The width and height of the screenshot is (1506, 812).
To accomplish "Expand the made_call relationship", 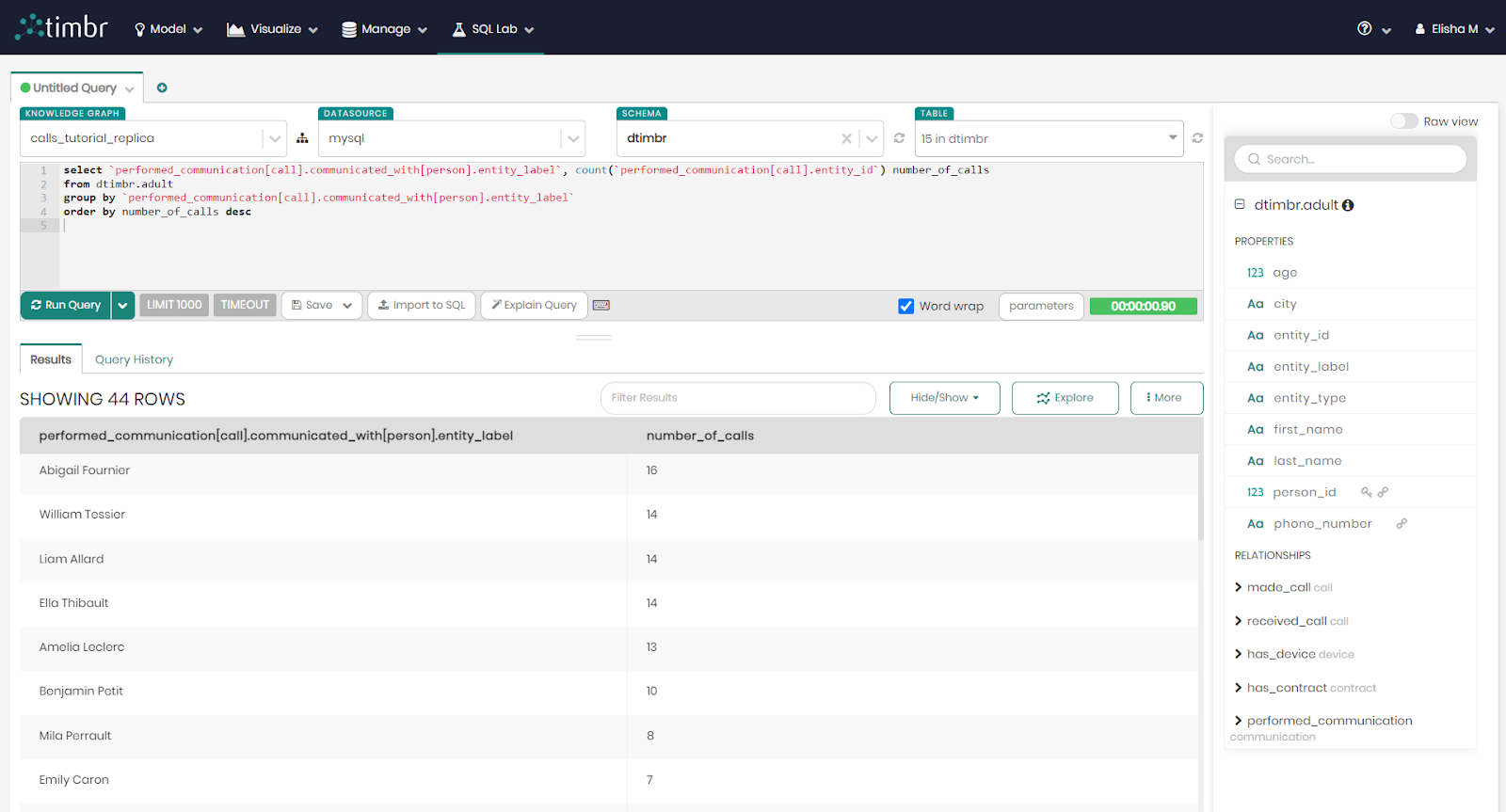I will (x=1239, y=587).
